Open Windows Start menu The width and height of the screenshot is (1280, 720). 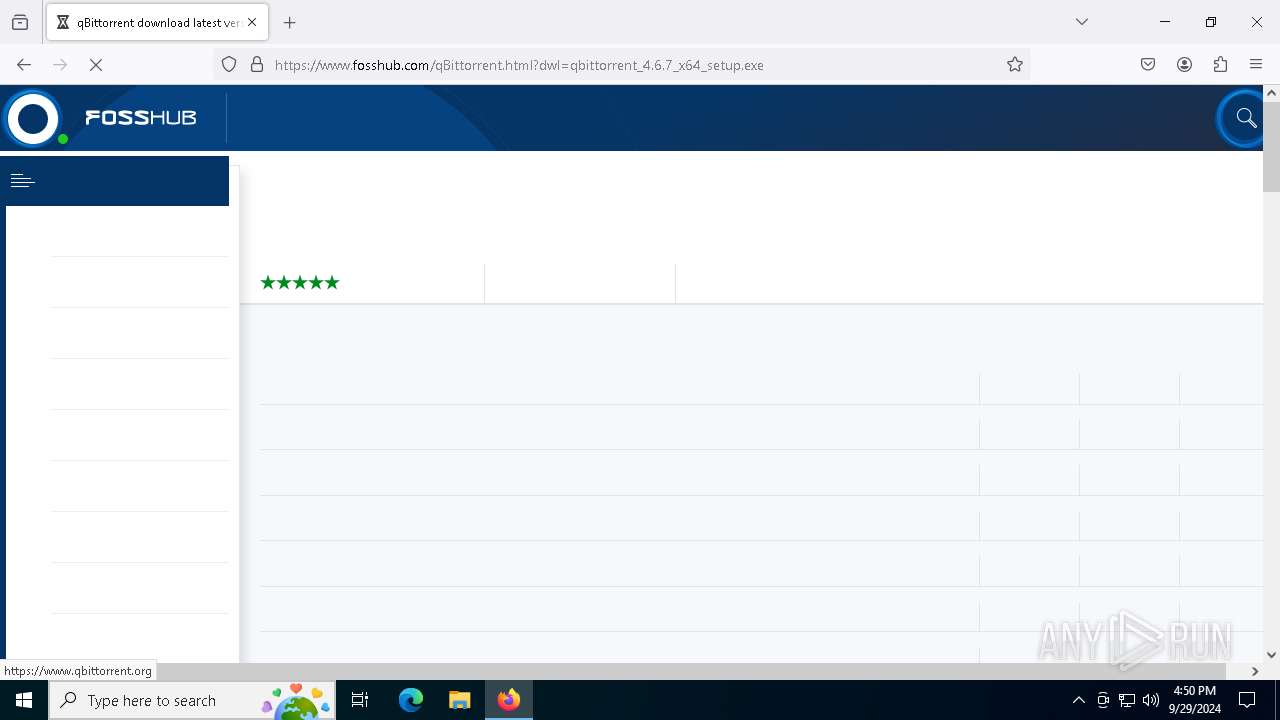pos(24,700)
